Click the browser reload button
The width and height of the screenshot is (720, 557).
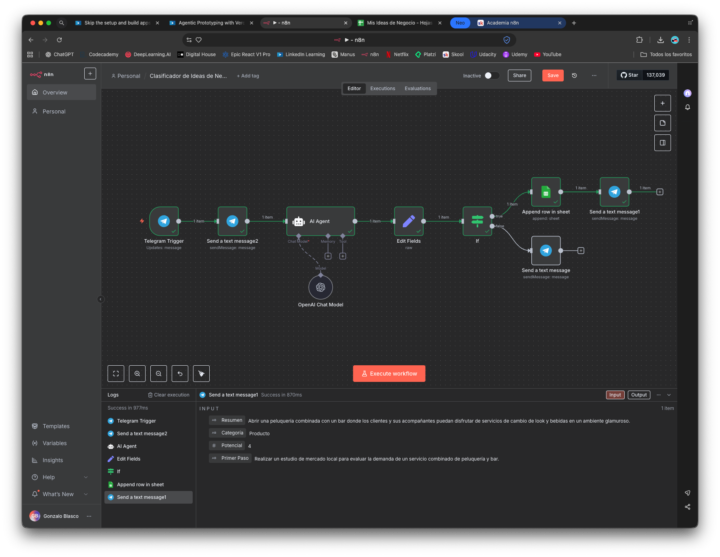[x=59, y=40]
